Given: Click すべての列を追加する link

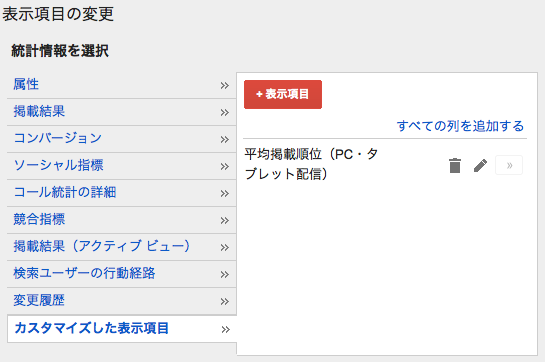Looking at the screenshot, I should click(460, 126).
